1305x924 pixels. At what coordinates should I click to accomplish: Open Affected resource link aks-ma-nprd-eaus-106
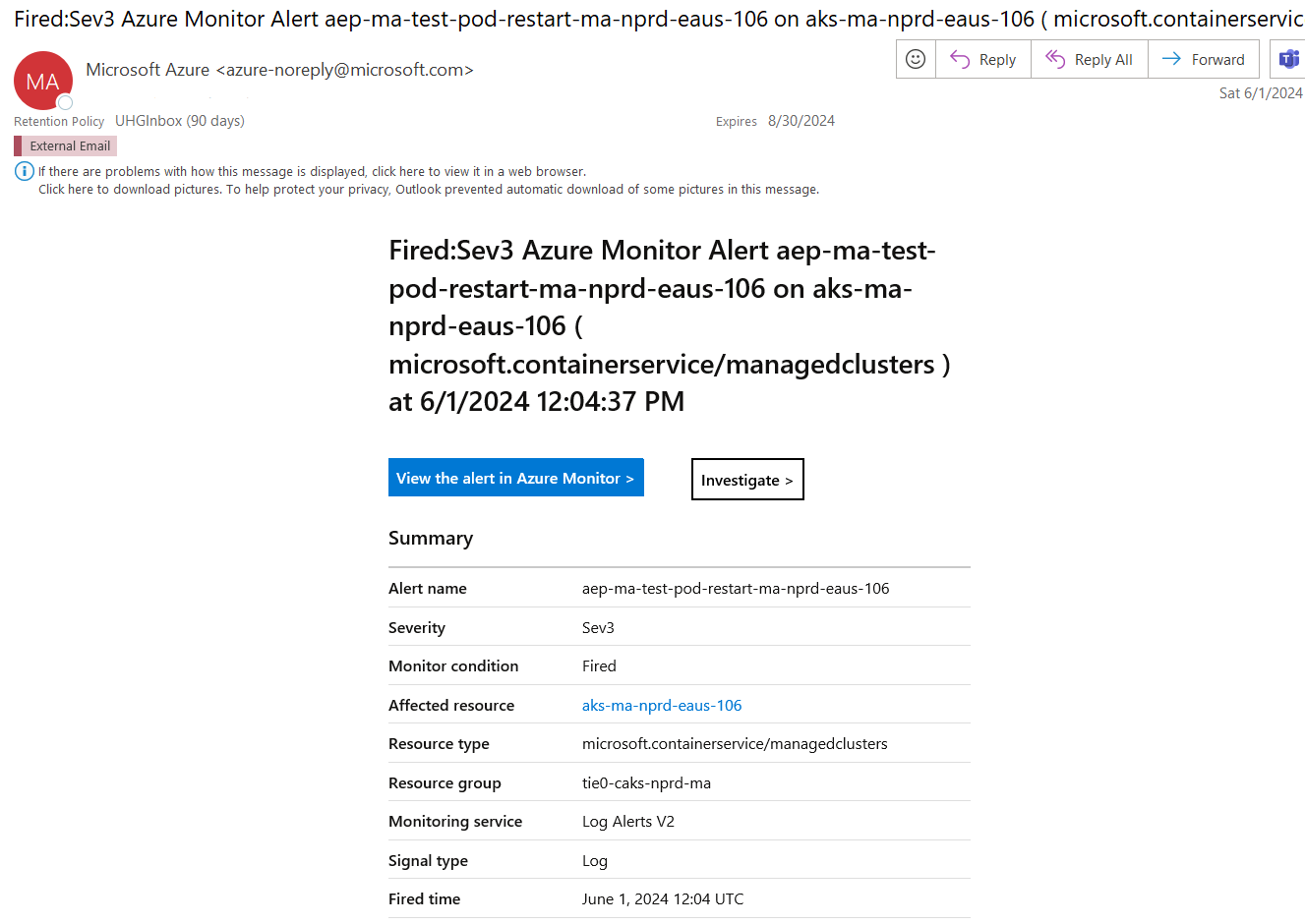(x=662, y=705)
